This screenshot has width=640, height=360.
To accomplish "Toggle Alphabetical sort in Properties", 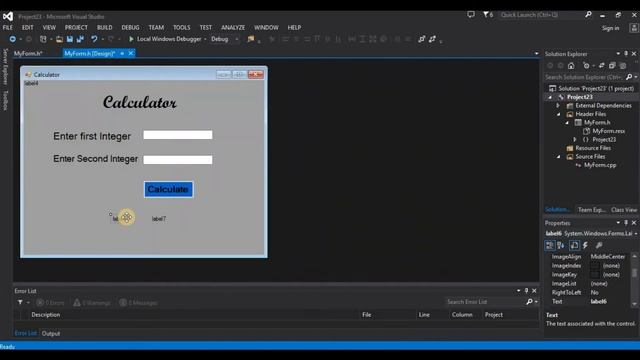I will [561, 245].
